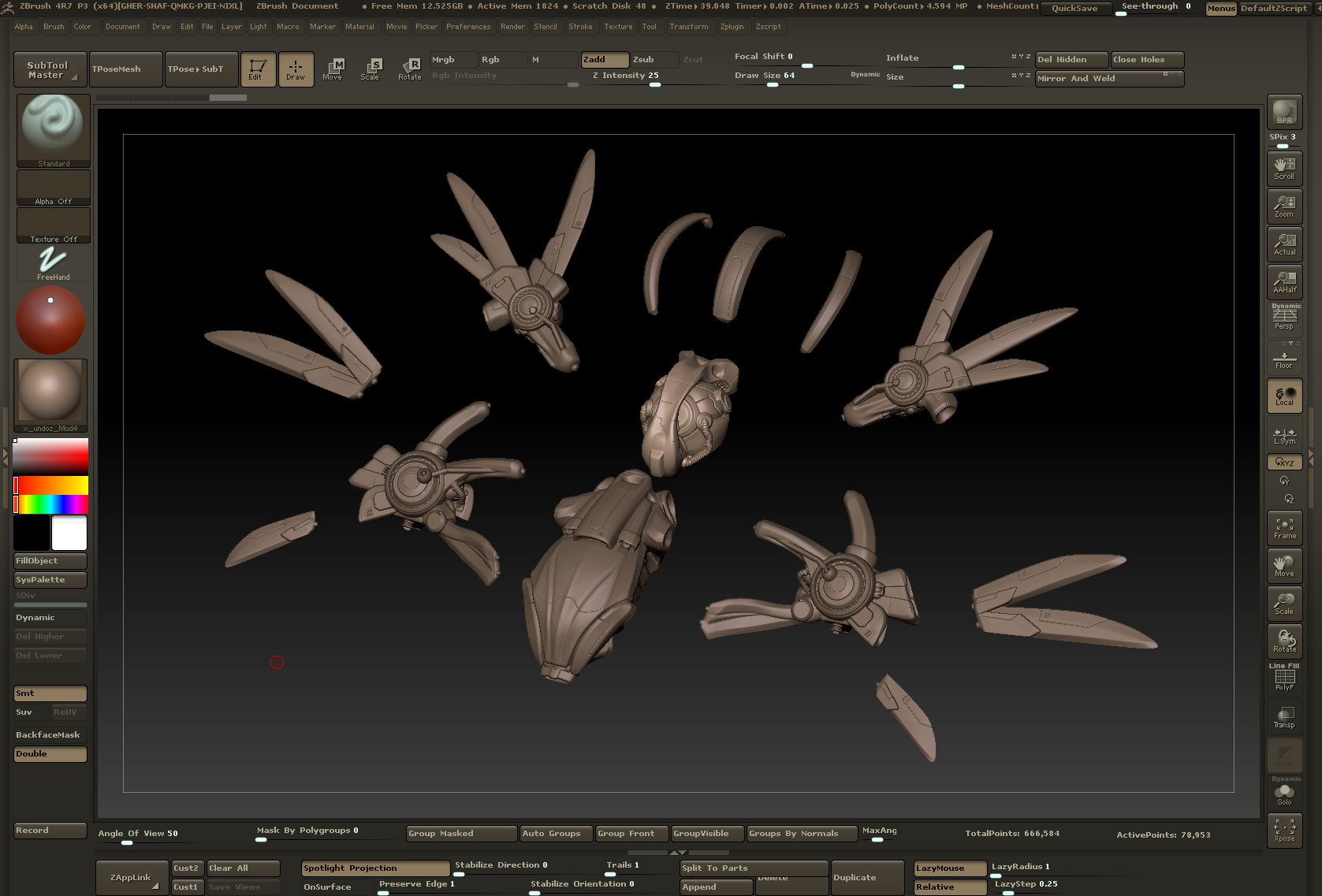The height and width of the screenshot is (896, 1322).
Task: Click the L.Sym icon
Action: (x=1284, y=436)
